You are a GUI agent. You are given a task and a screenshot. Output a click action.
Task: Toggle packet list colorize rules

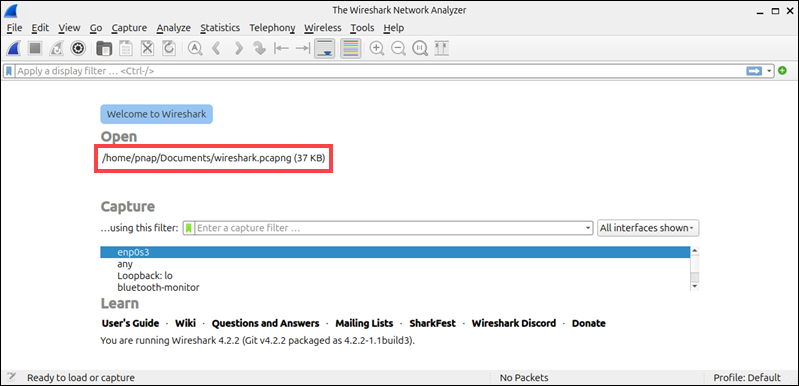[x=351, y=48]
